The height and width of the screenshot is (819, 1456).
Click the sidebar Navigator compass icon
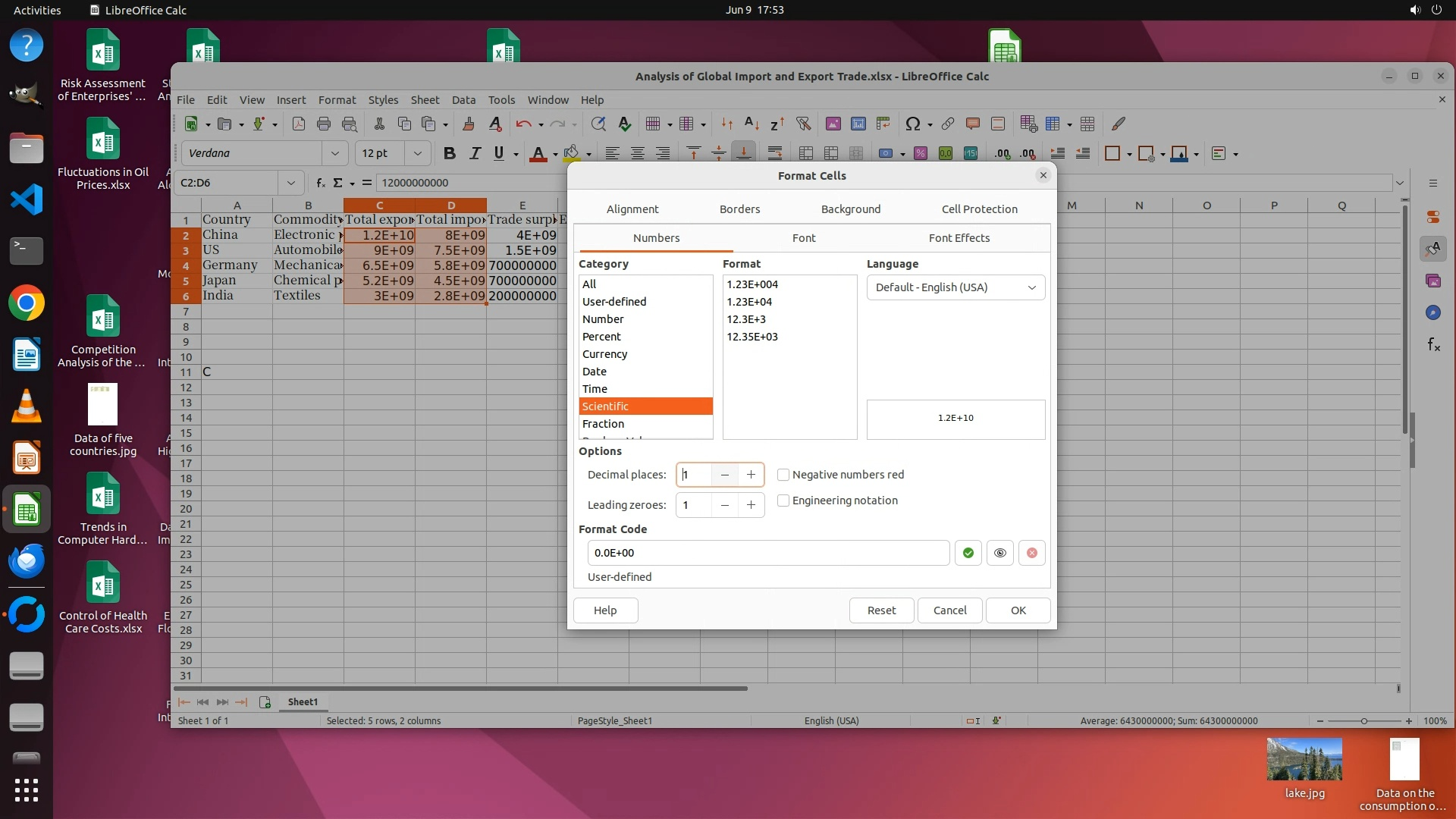click(1432, 312)
